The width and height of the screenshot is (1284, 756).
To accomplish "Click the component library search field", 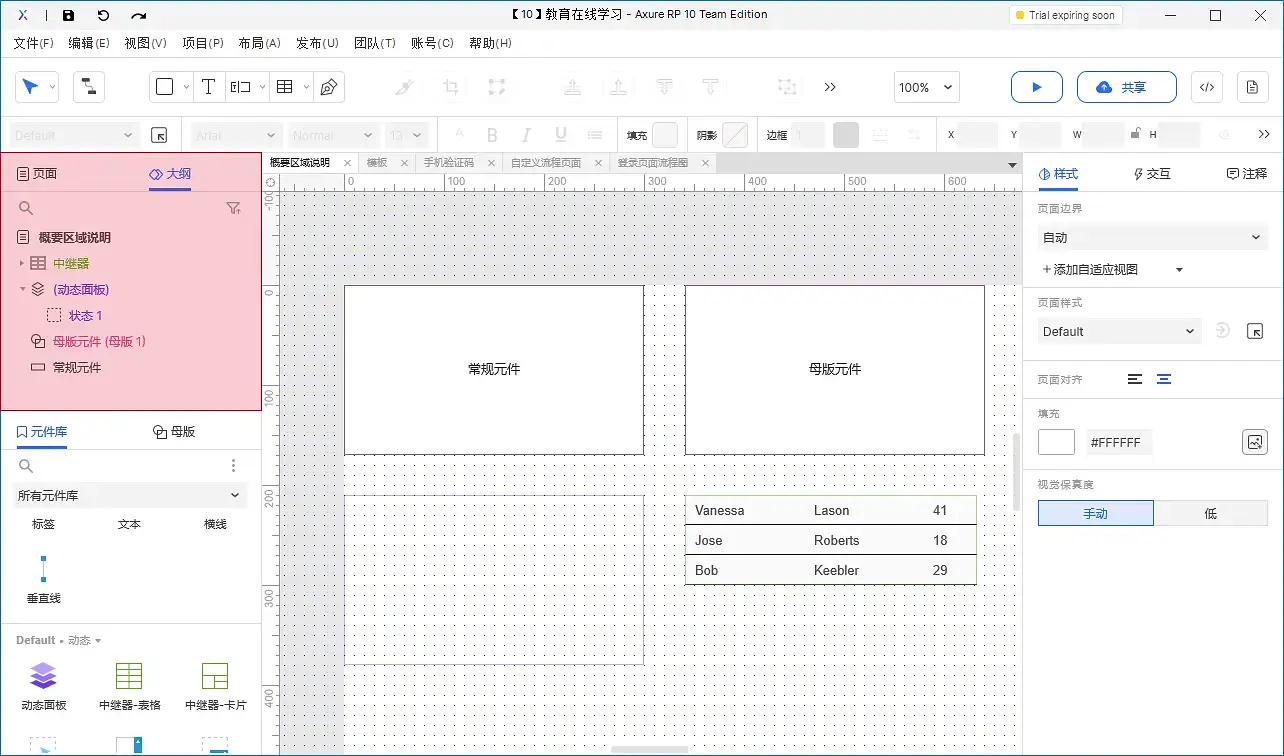I will click(120, 466).
